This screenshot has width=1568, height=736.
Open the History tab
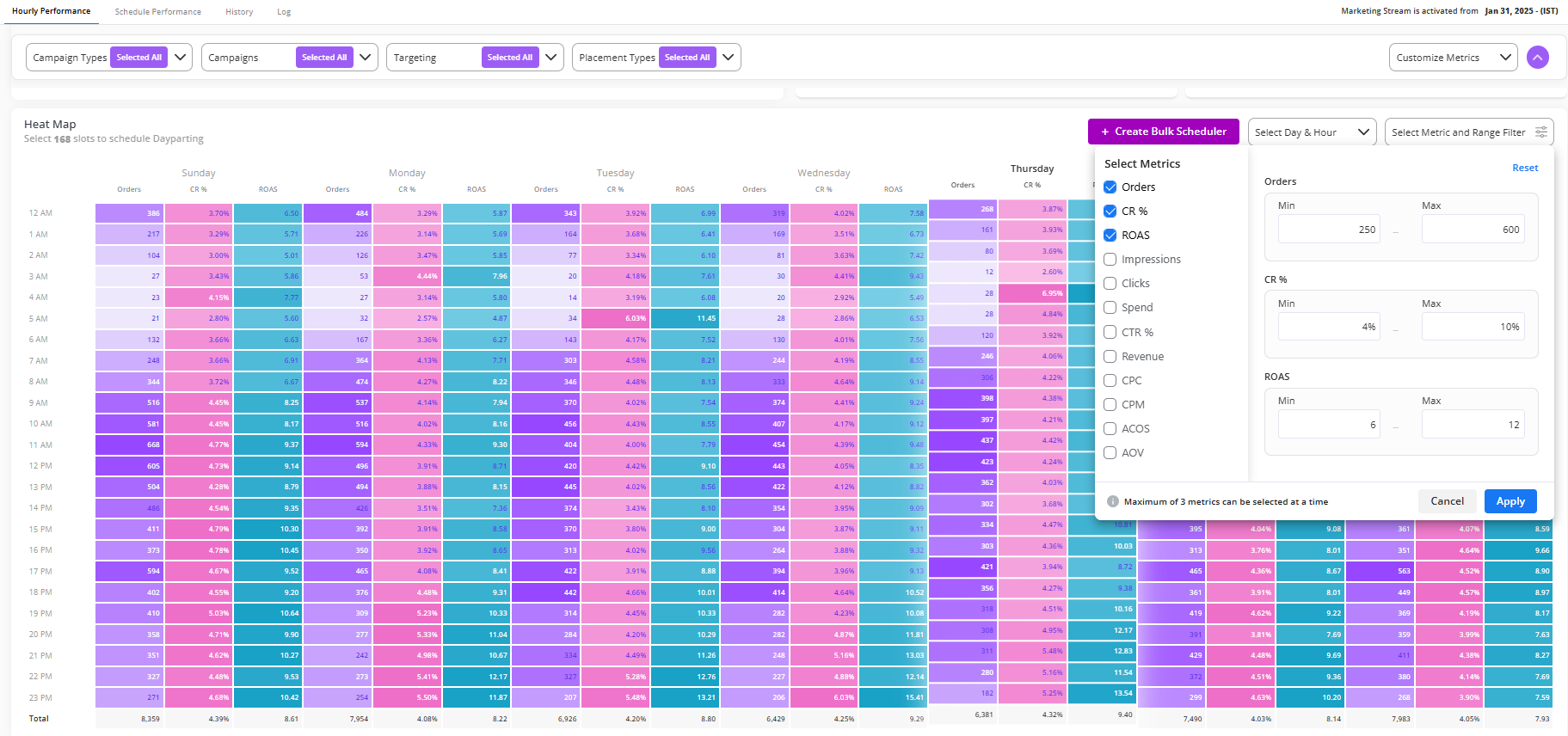(239, 12)
